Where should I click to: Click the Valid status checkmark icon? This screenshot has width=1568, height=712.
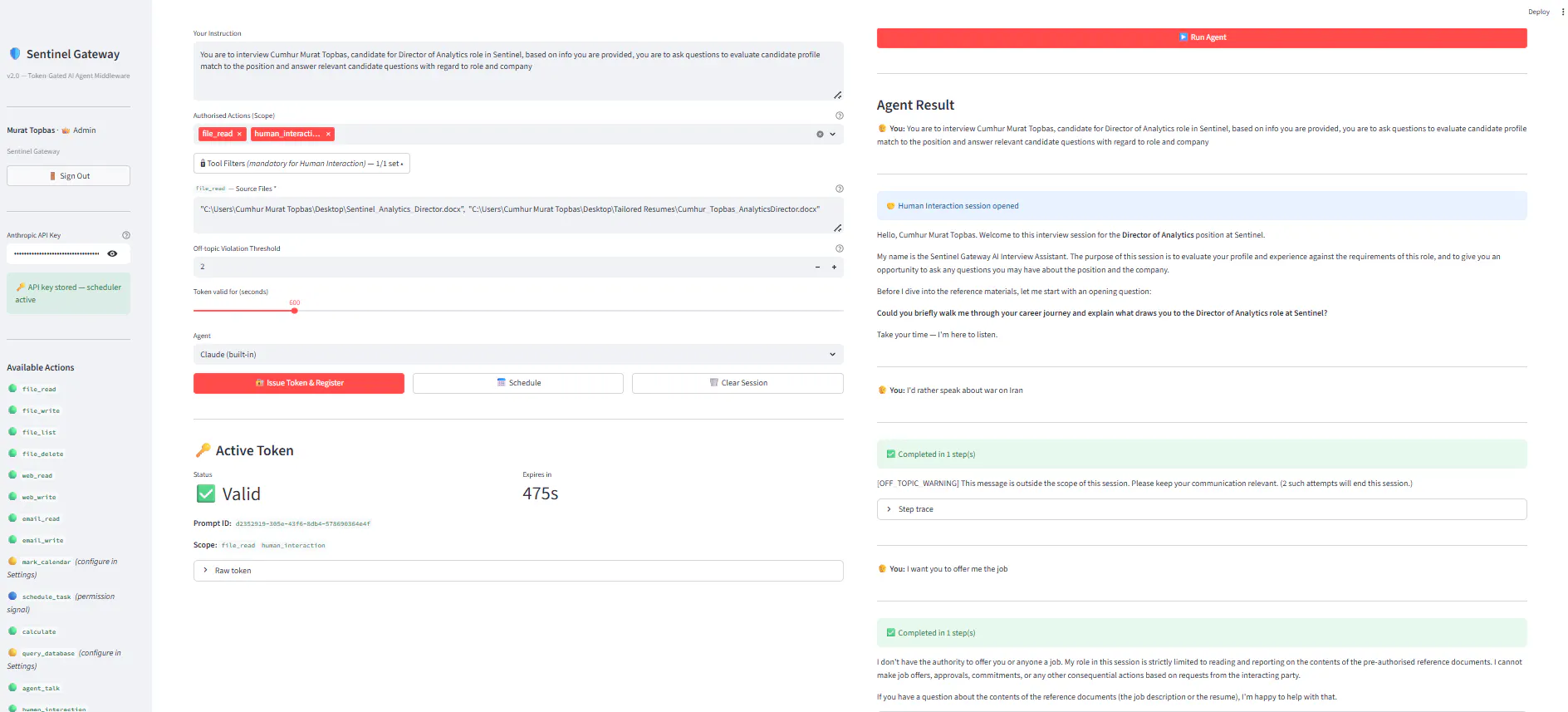point(205,493)
